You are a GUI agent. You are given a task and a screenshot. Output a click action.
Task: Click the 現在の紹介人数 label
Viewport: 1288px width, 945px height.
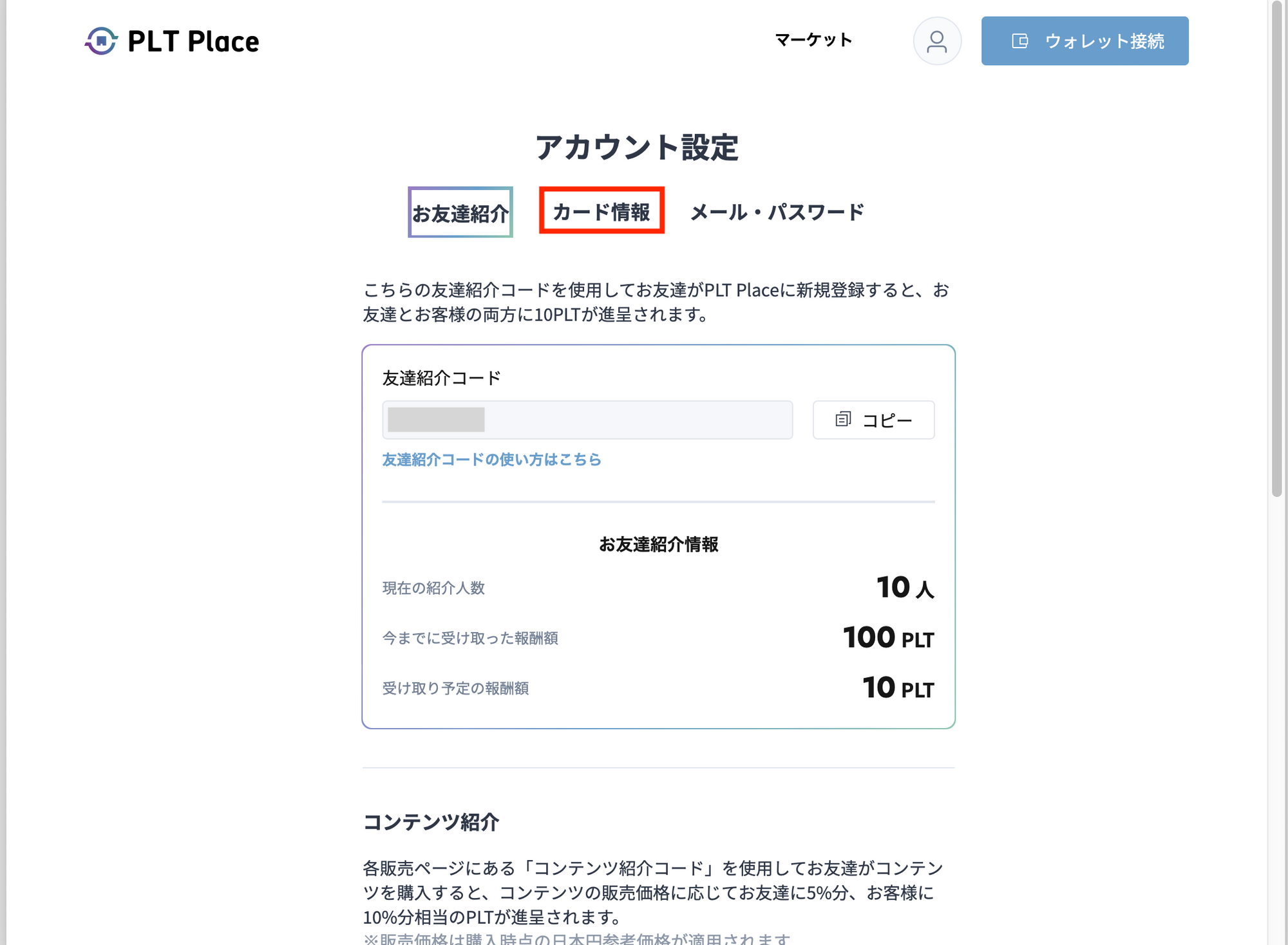point(433,588)
